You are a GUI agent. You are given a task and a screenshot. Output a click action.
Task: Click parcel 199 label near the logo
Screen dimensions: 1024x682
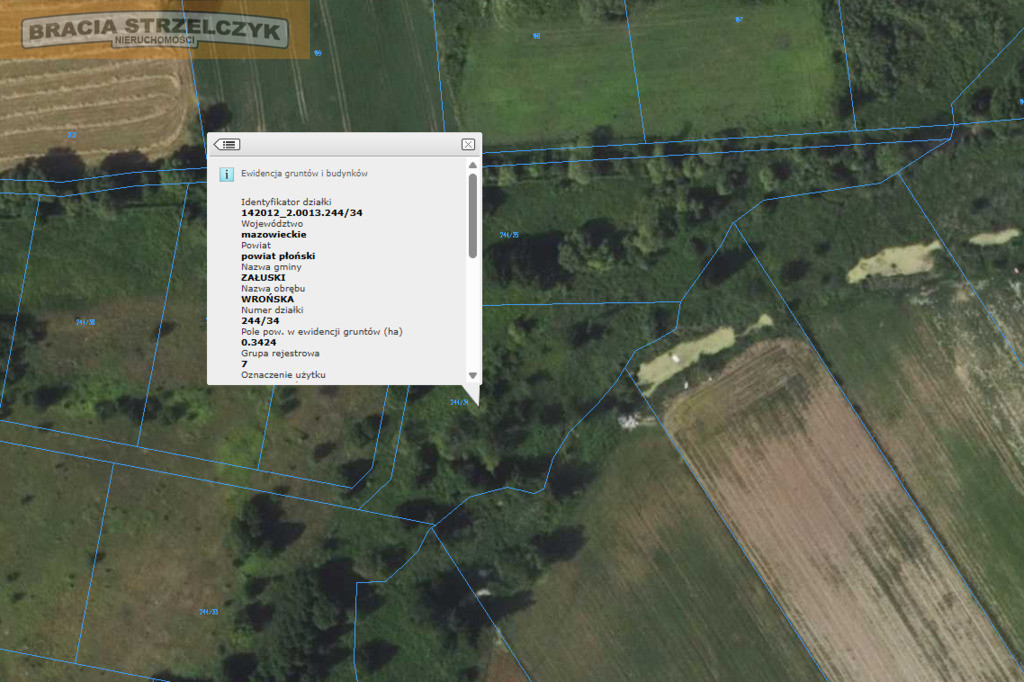pyautogui.click(x=317, y=53)
